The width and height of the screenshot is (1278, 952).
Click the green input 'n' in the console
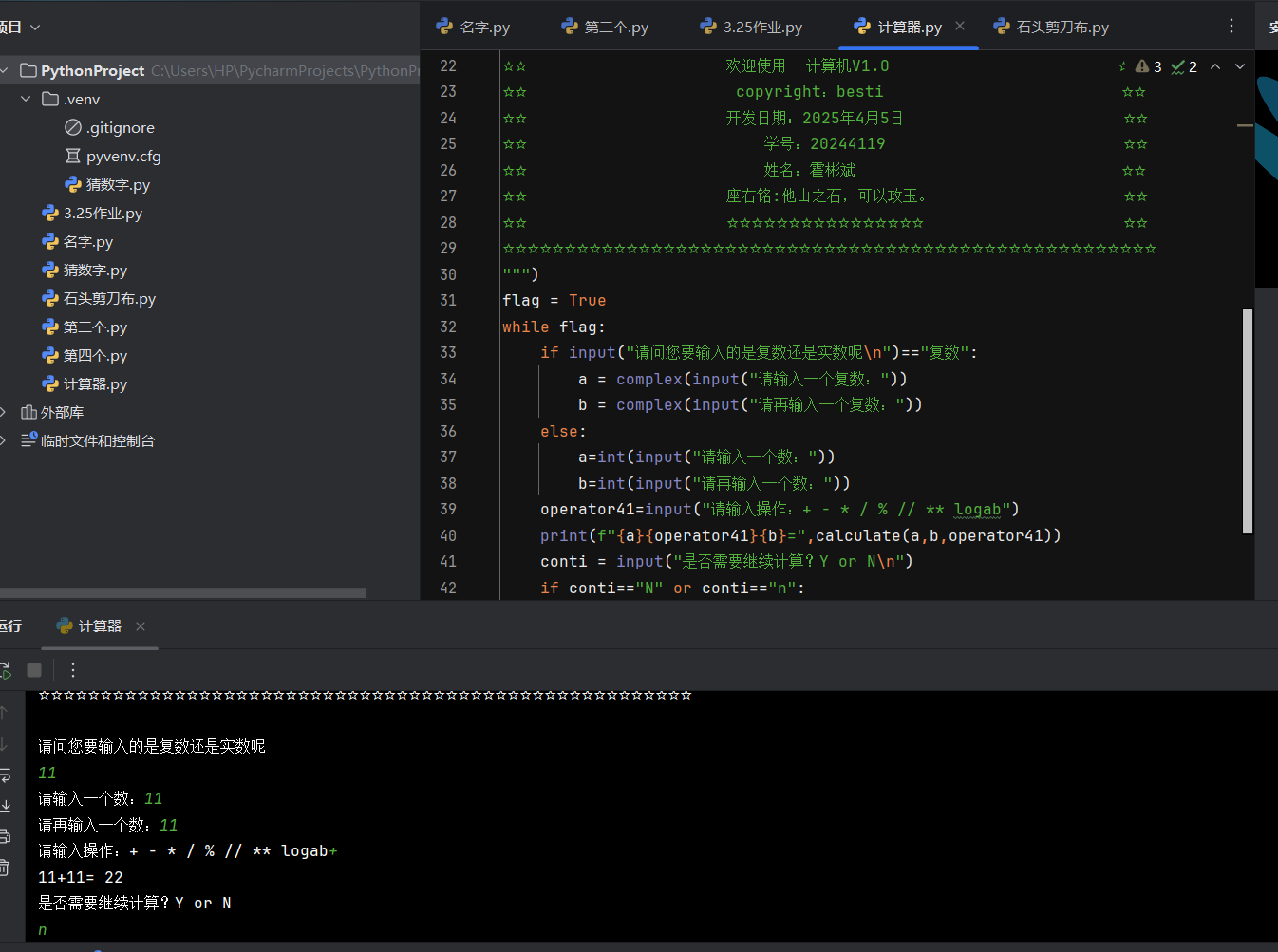tap(43, 930)
